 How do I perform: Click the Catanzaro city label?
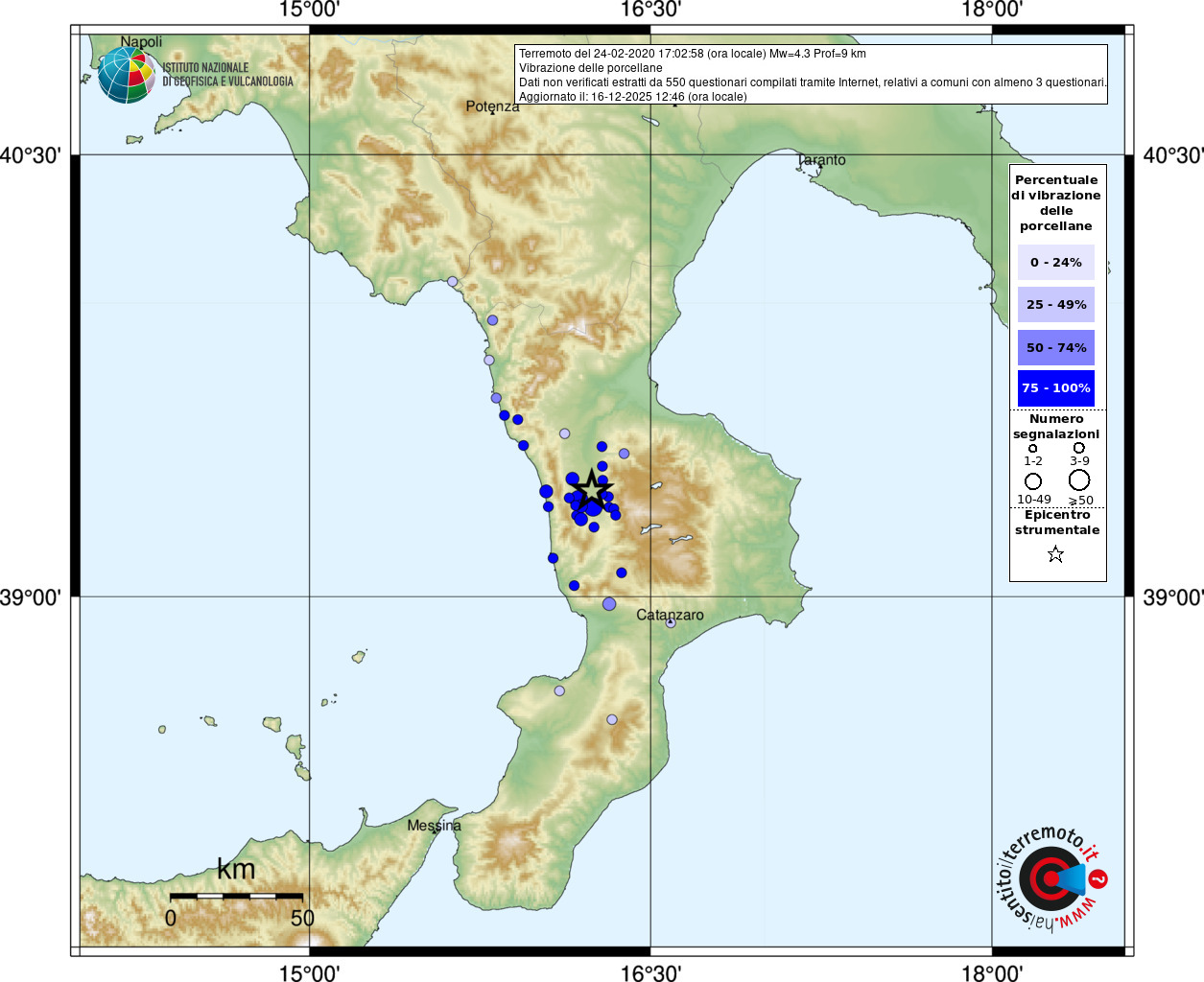point(670,615)
